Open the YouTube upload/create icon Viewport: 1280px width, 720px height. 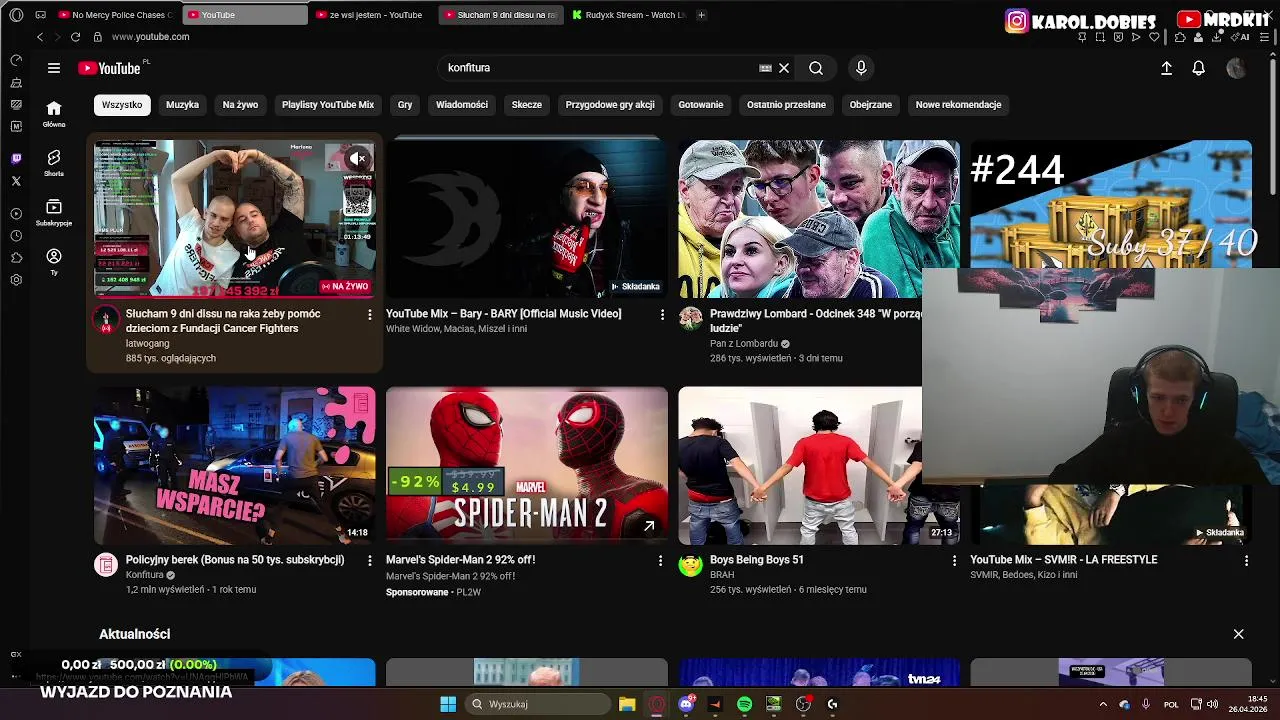click(1166, 68)
